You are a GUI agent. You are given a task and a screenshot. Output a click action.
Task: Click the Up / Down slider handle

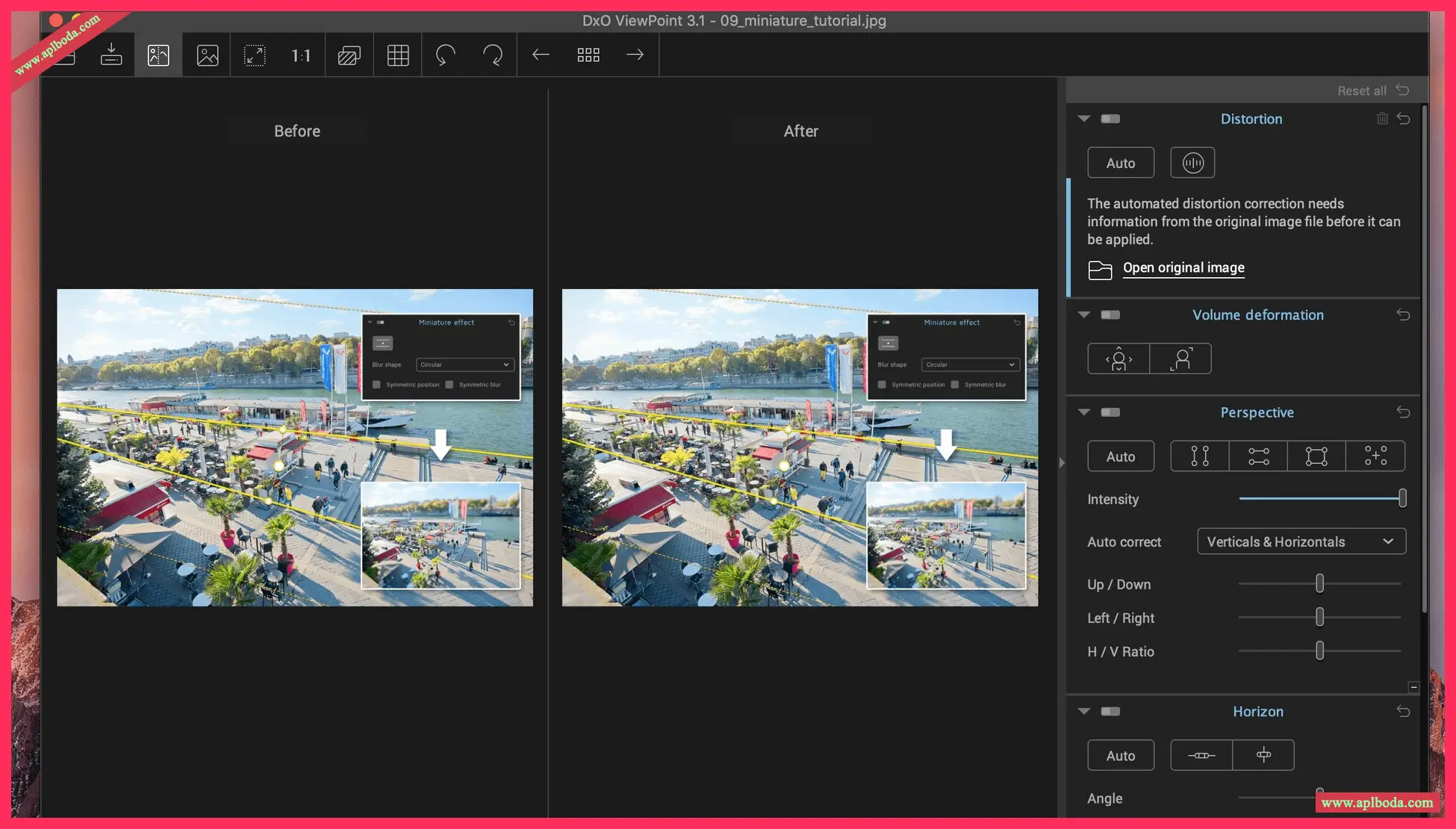point(1319,583)
